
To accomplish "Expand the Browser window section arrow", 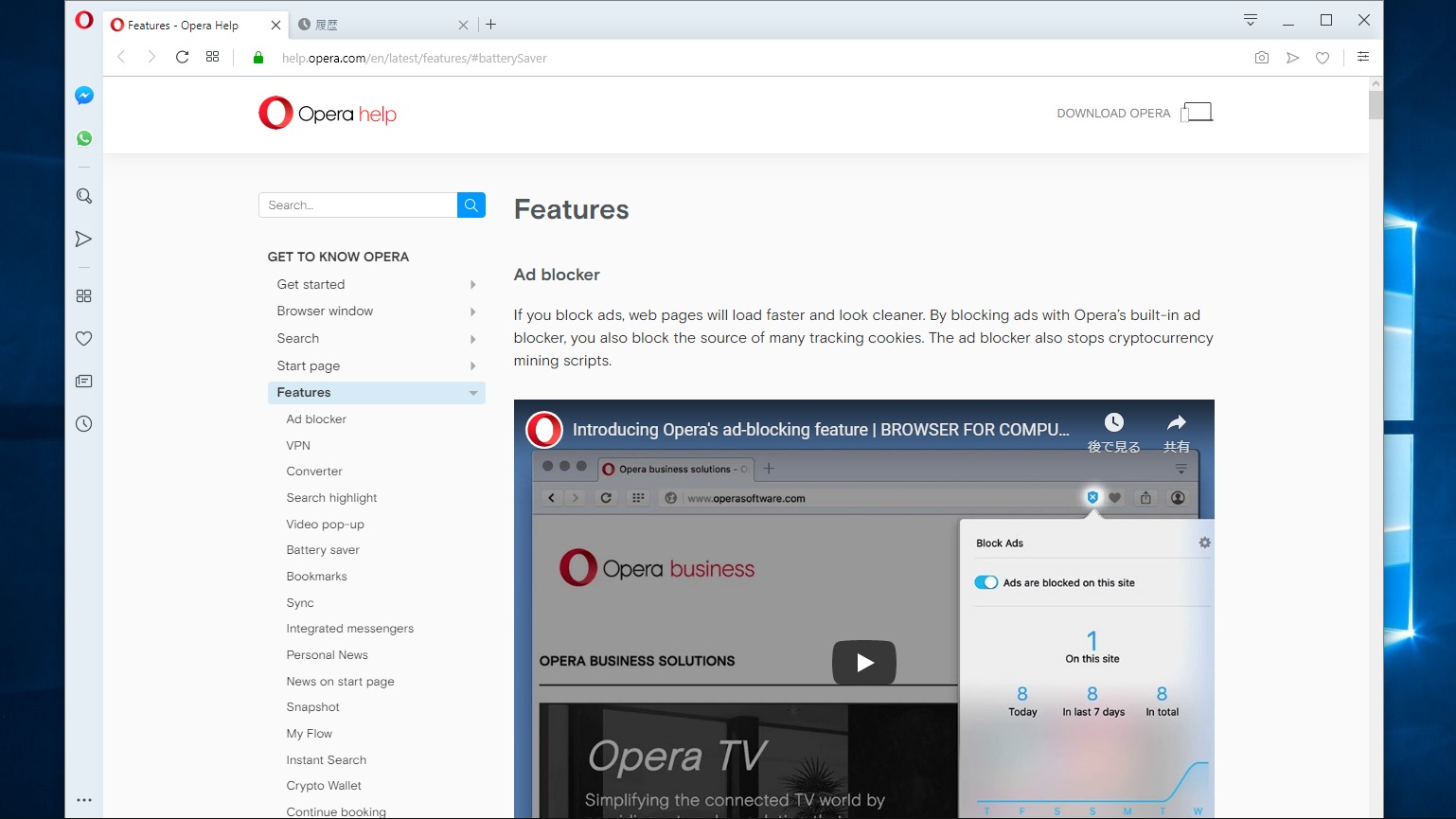I will coord(472,312).
